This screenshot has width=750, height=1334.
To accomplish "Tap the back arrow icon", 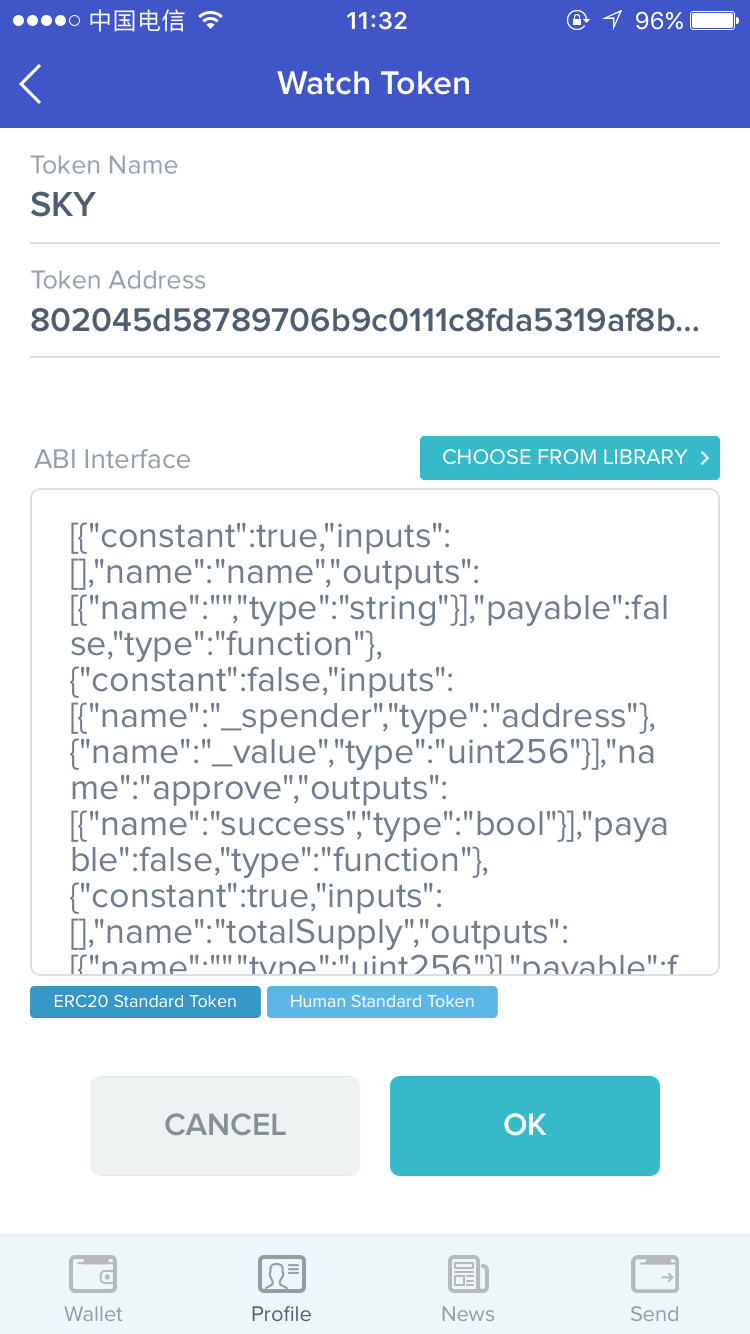I will click(31, 84).
